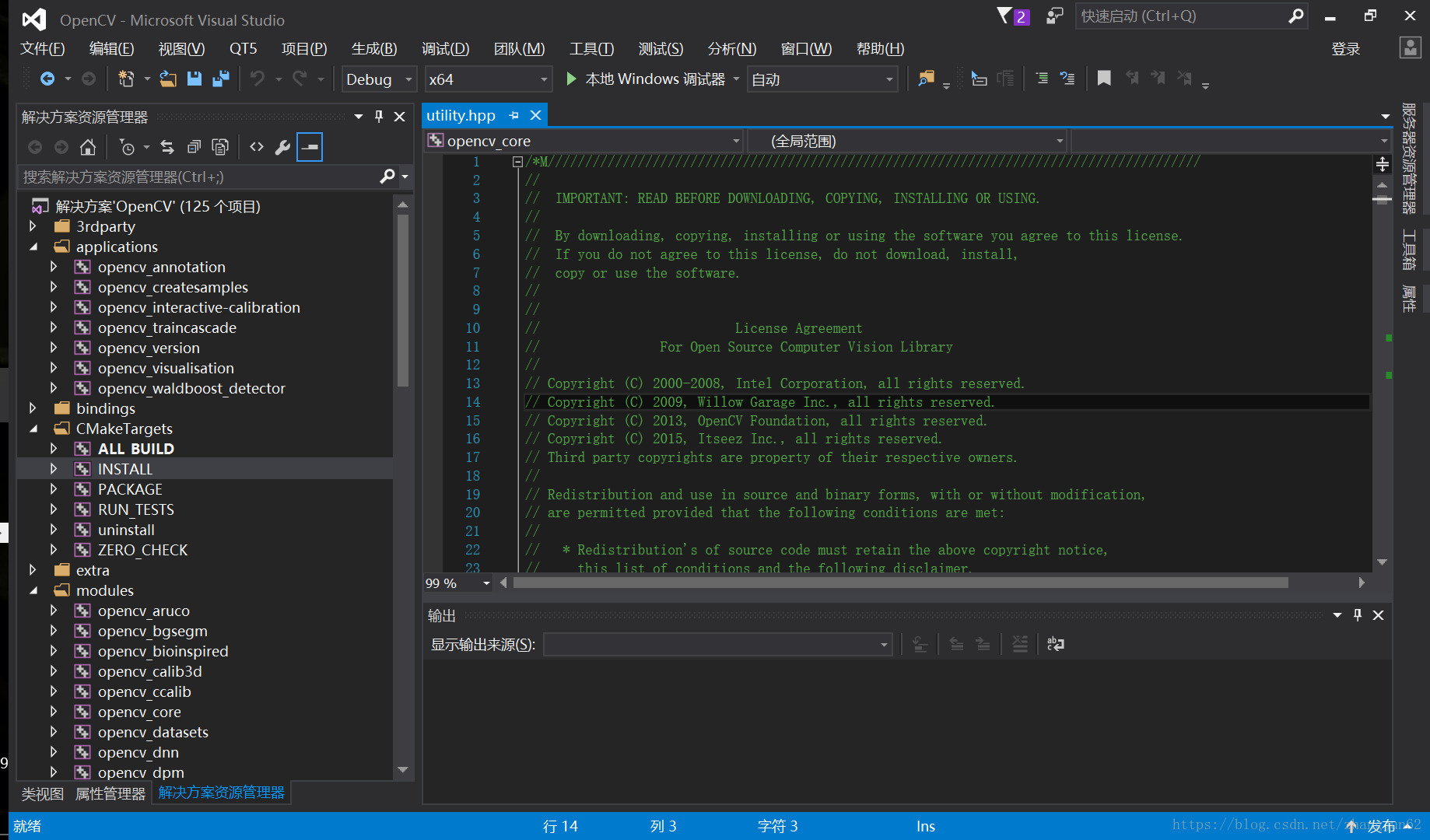Select the opencv_core project in tree
Screen dimensions: 1430x840
[x=139, y=712]
